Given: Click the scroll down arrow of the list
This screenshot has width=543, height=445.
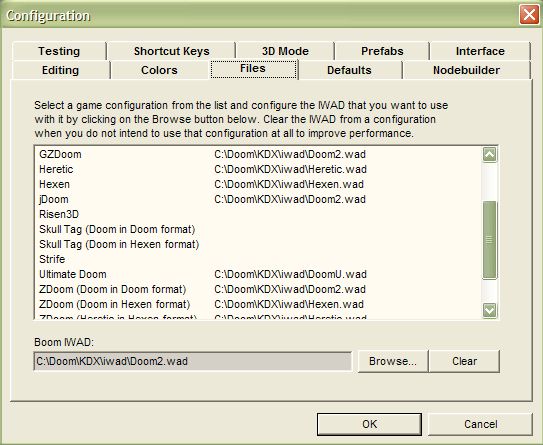Looking at the screenshot, I should point(490,310).
